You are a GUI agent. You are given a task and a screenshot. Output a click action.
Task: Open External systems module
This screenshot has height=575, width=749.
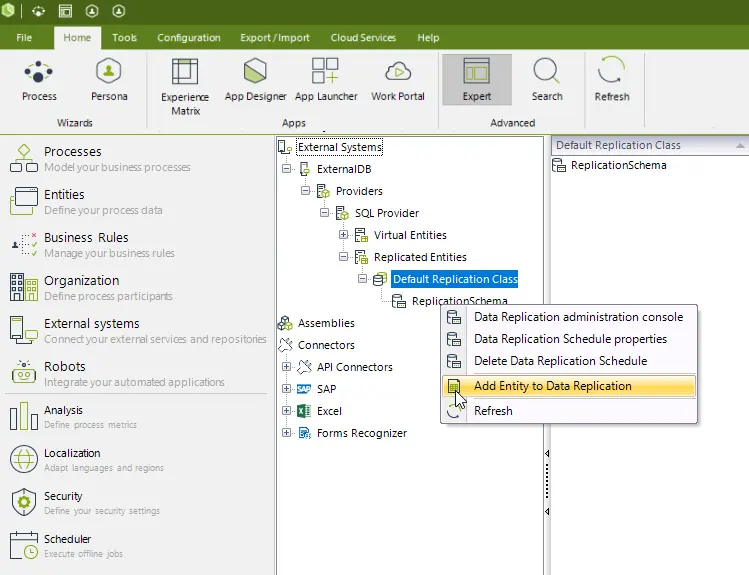pos(138,330)
